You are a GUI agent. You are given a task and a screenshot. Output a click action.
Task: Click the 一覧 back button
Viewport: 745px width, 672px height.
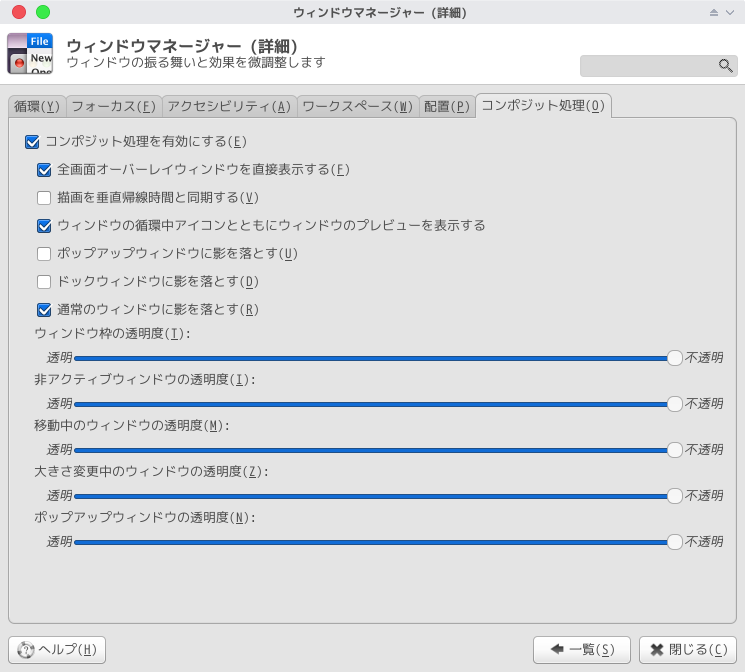coord(582,650)
